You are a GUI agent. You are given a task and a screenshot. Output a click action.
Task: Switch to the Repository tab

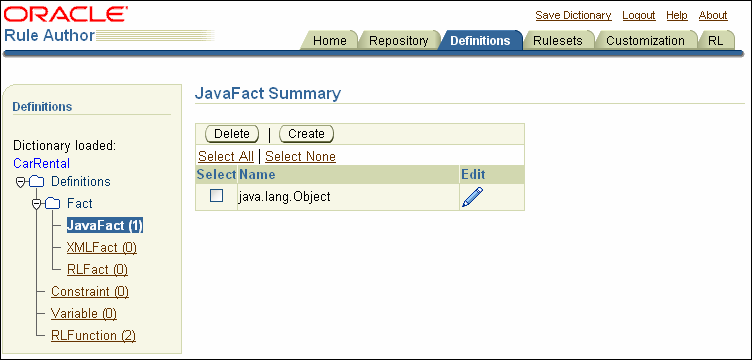[399, 41]
